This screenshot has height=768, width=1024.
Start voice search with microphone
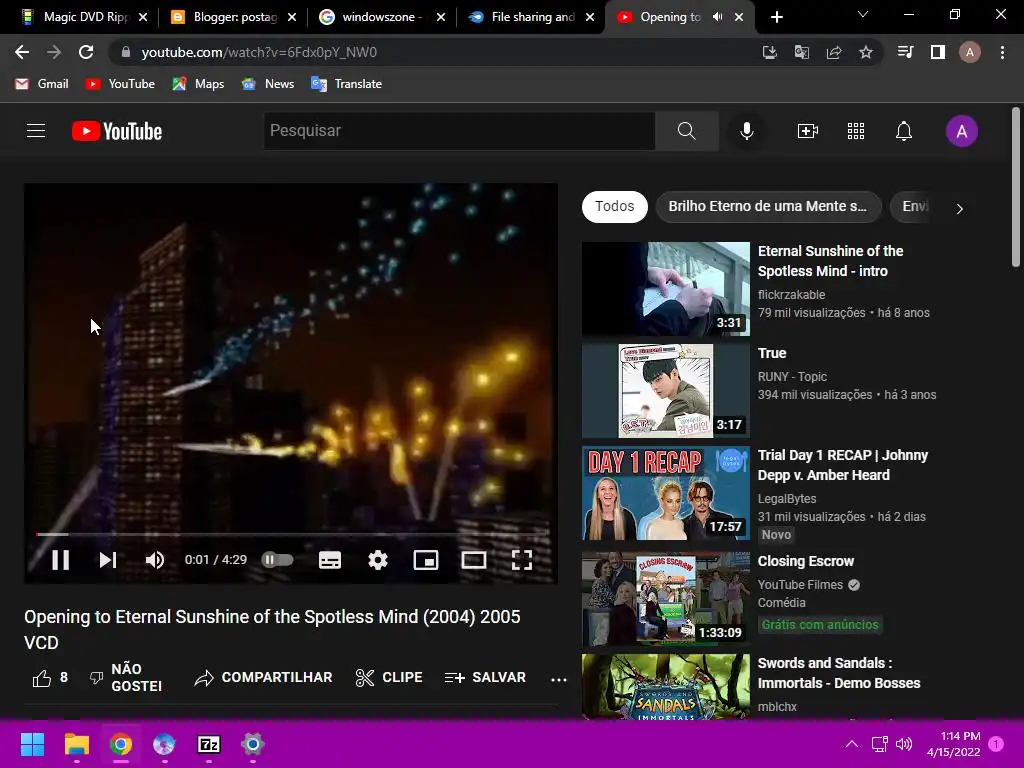click(746, 131)
